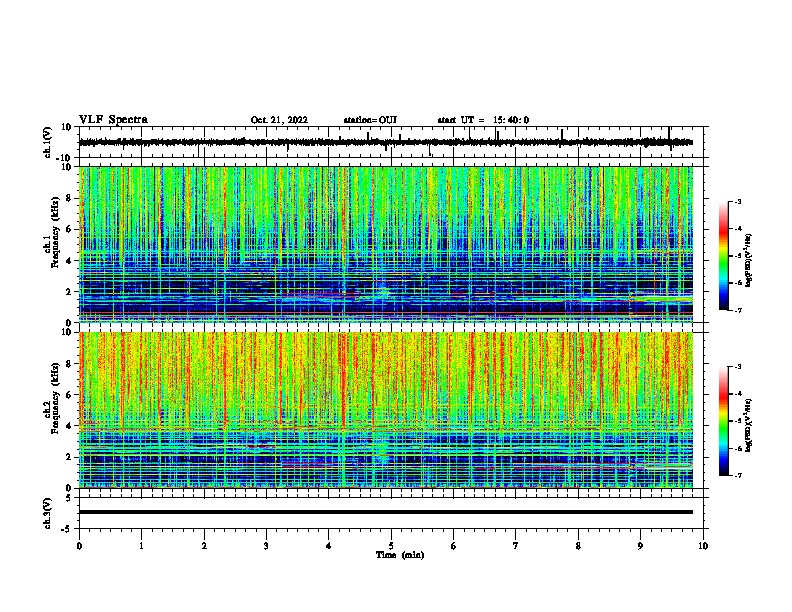Viewport: 792px width, 612px height.
Task: Click time axis tick label "3"
Action: 266,546
